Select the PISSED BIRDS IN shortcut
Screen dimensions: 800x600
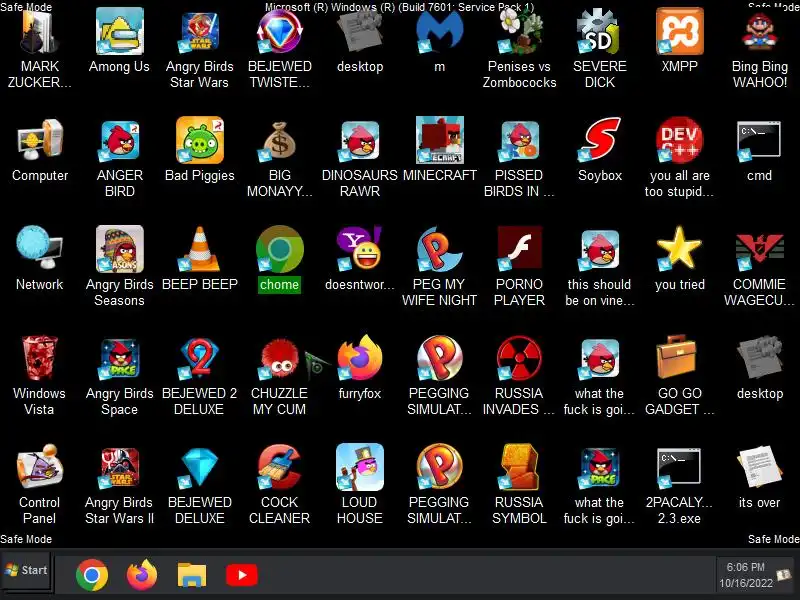[519, 141]
